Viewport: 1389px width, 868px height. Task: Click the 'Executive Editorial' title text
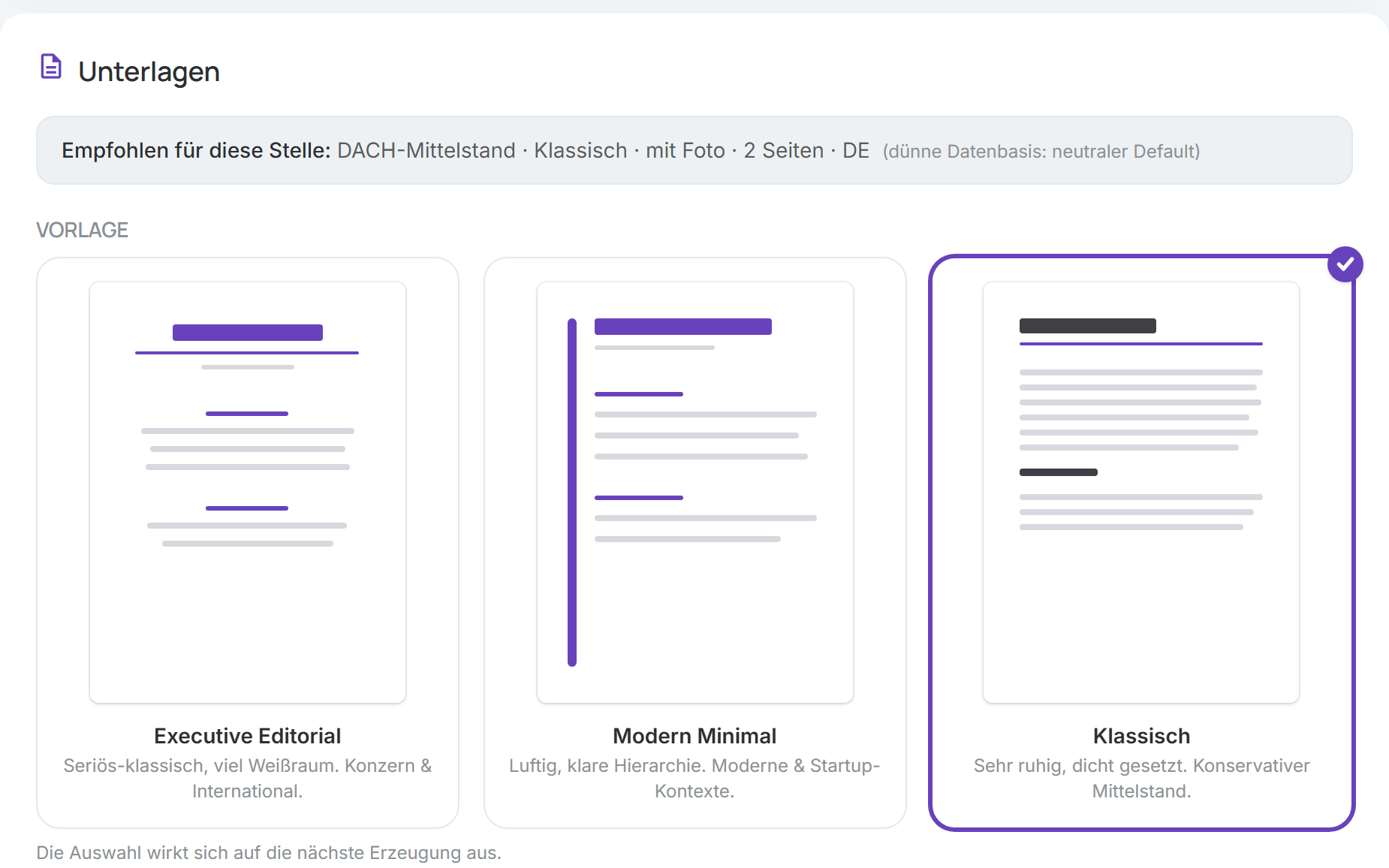coord(248,736)
